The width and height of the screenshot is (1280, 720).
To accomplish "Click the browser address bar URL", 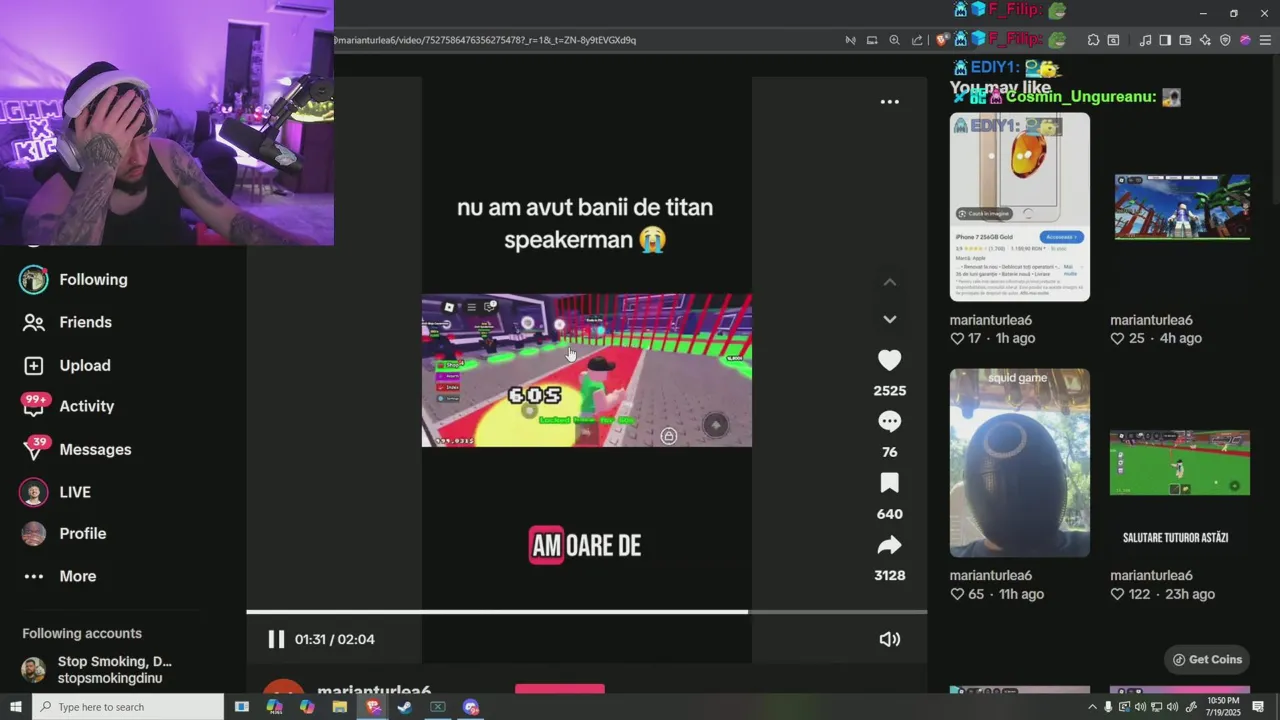I will 485,40.
